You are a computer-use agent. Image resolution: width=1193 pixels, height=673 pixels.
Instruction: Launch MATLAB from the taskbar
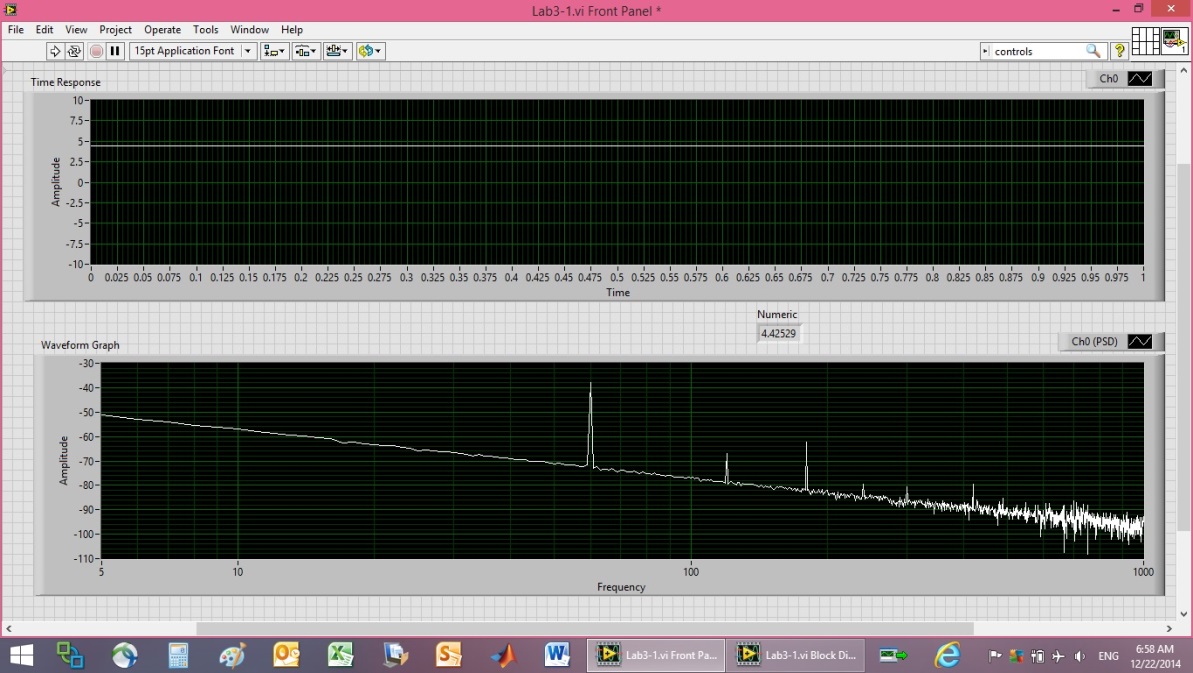503,655
